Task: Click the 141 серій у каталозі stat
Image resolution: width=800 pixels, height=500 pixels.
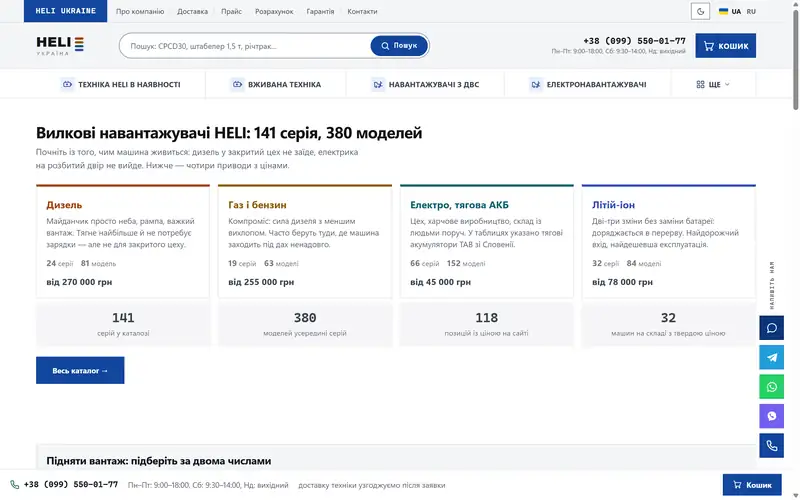Action: point(123,324)
